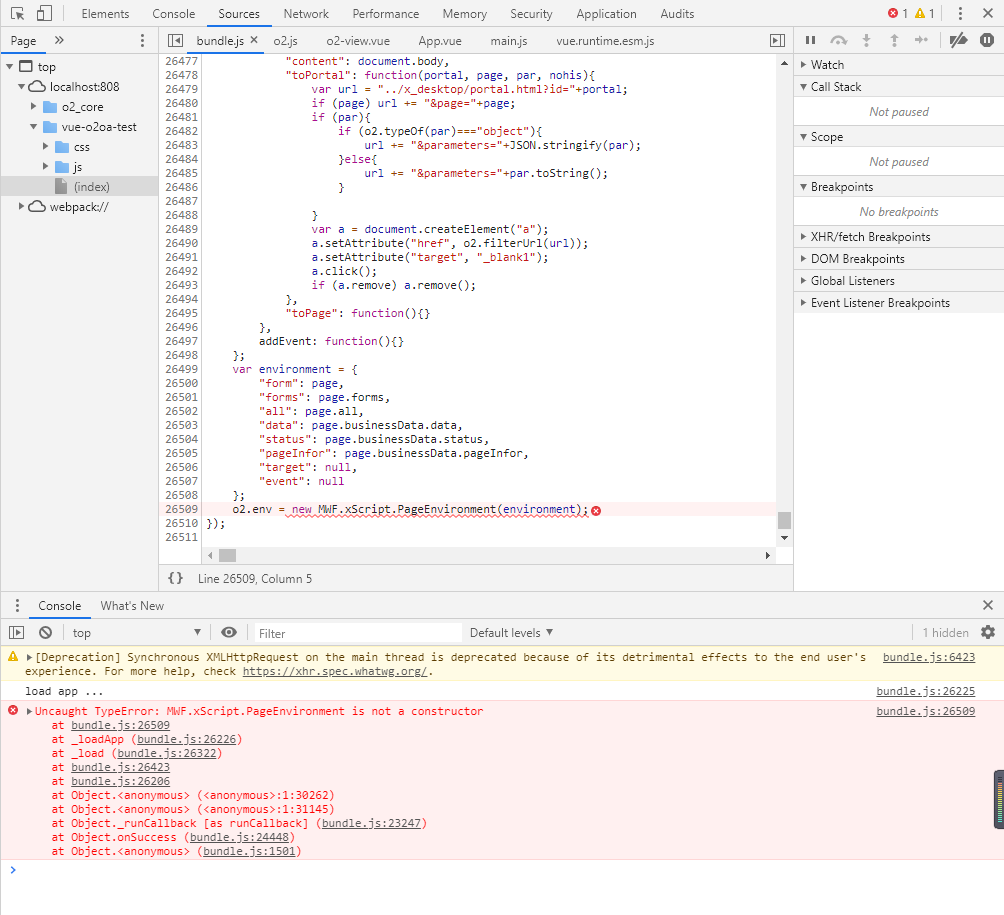Pretty print the source with the braces icon
1004x915 pixels.
tap(175, 578)
